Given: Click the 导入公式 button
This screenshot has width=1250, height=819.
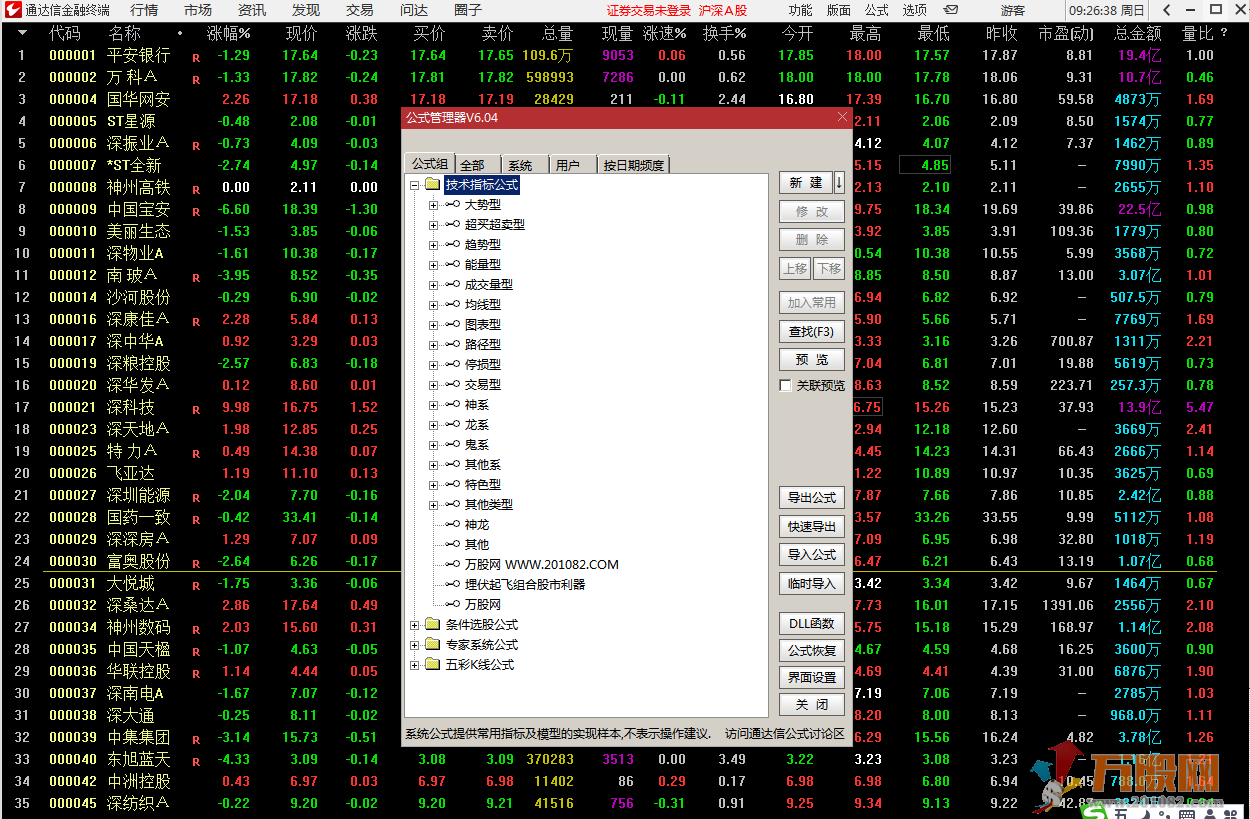Looking at the screenshot, I should [x=811, y=555].
